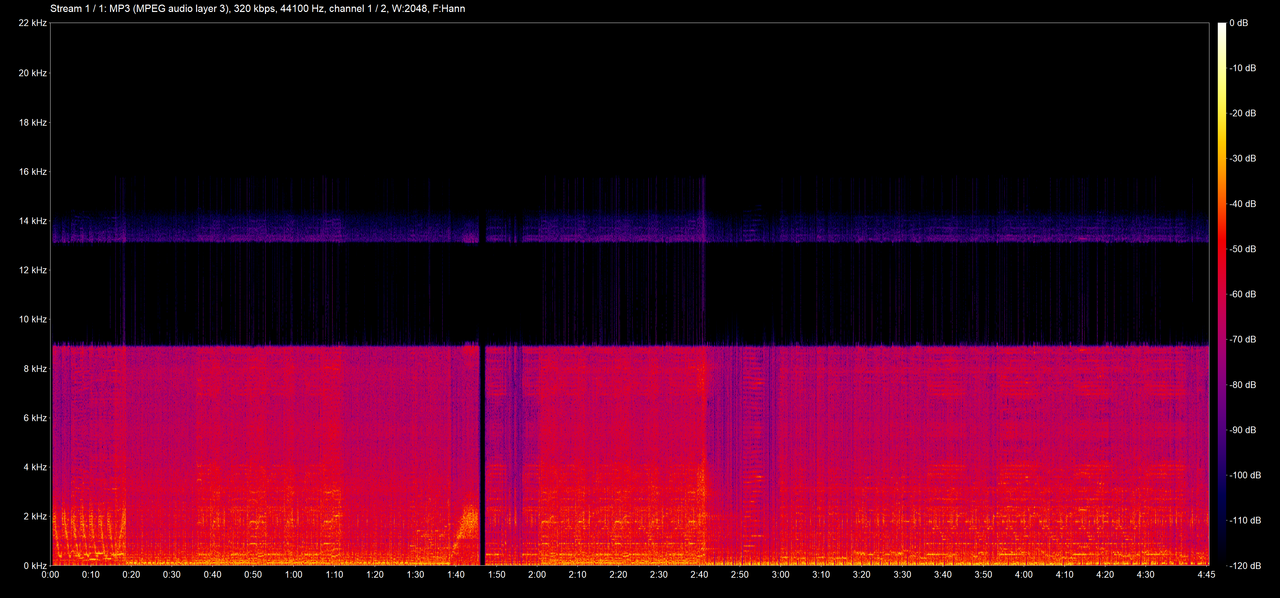The width and height of the screenshot is (1280, 598).
Task: Click the 2:40 time label
Action: [x=700, y=576]
